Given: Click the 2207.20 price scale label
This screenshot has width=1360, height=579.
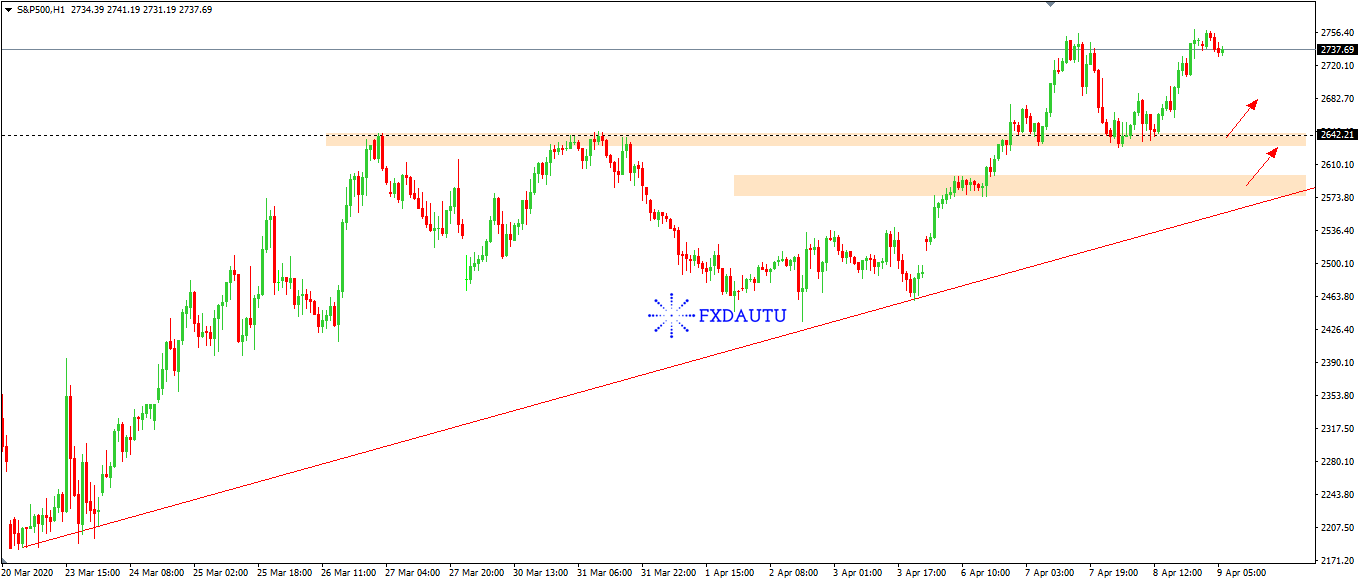Looking at the screenshot, I should click(1336, 528).
